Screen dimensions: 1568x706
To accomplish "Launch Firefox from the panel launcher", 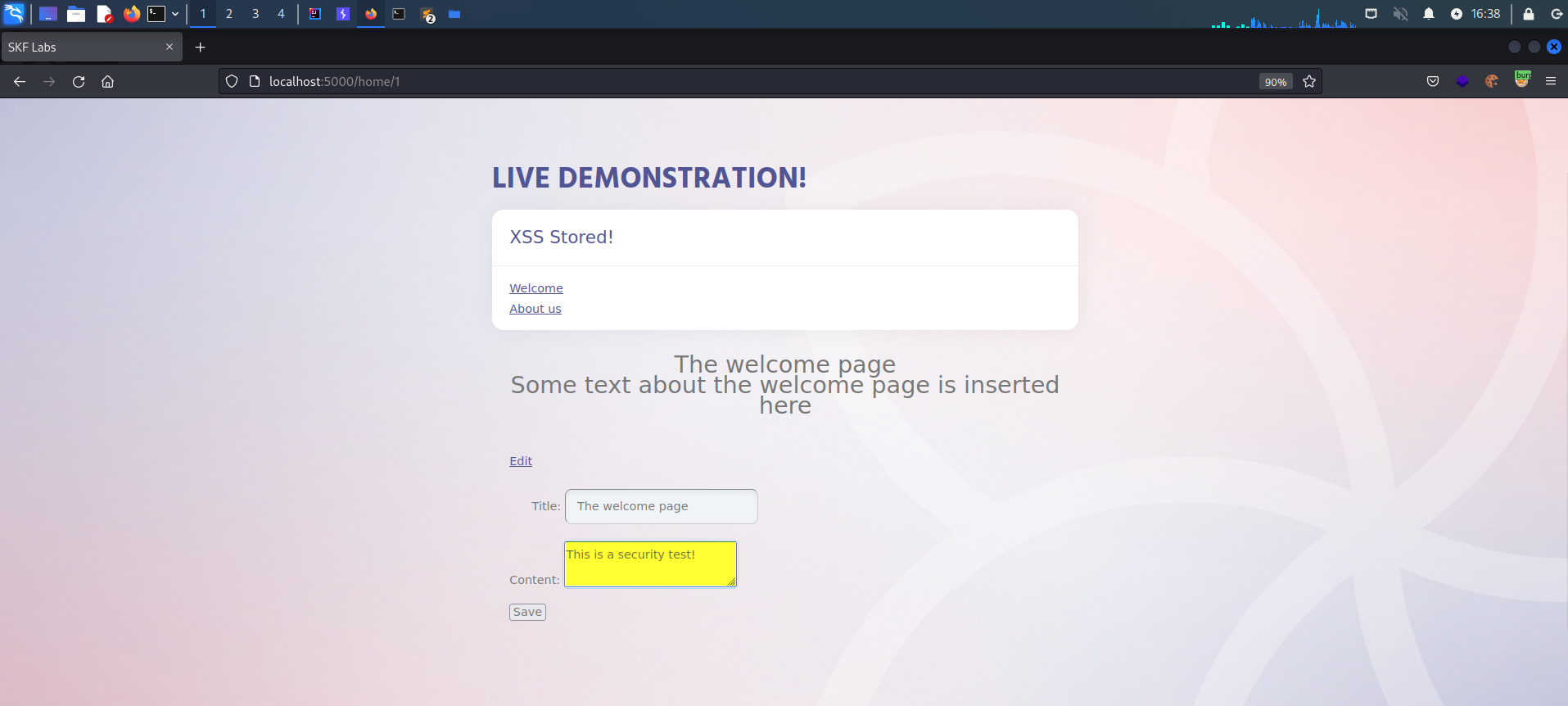I will tap(131, 14).
